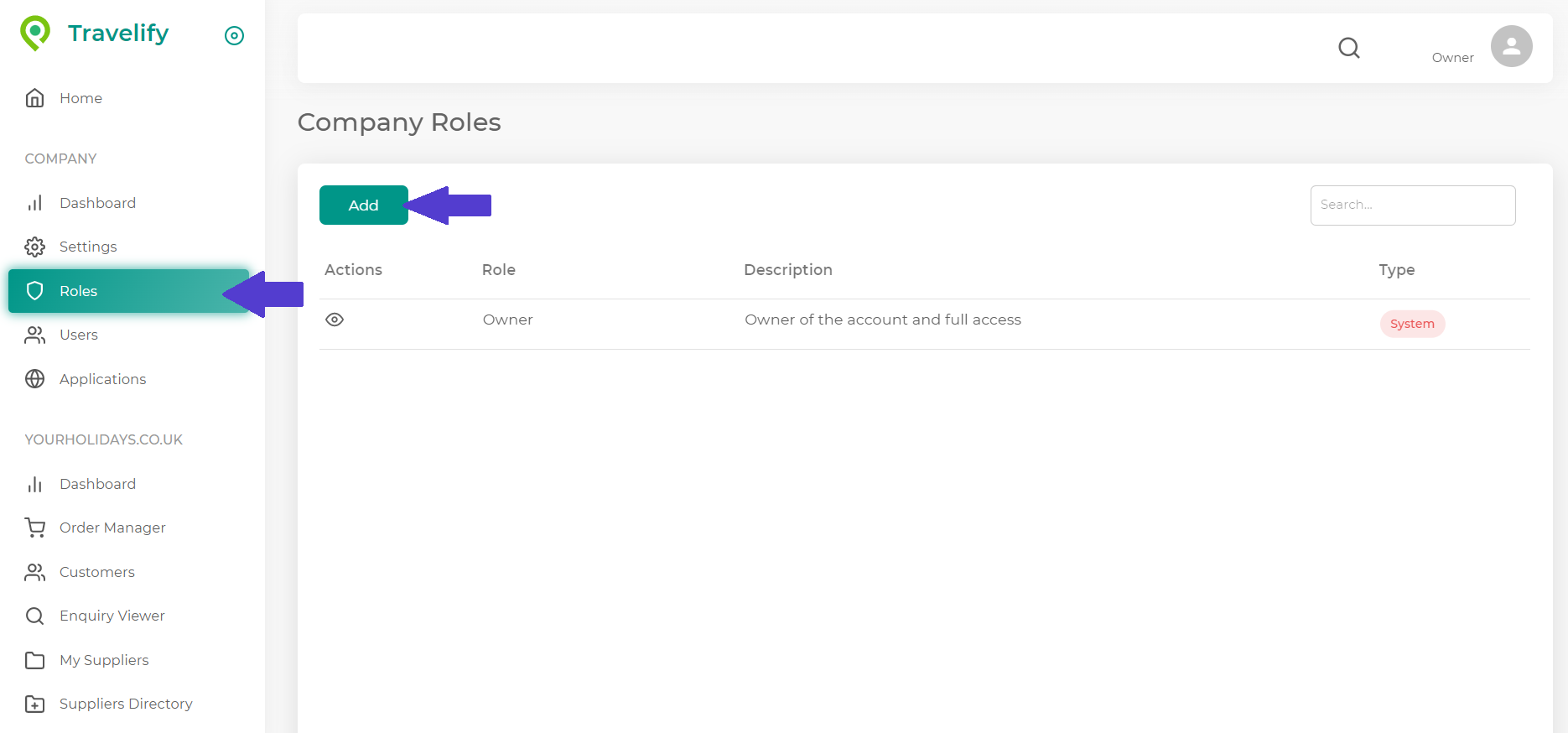The height and width of the screenshot is (733, 1568).
Task: Open the Owner user avatar menu
Action: click(1511, 46)
